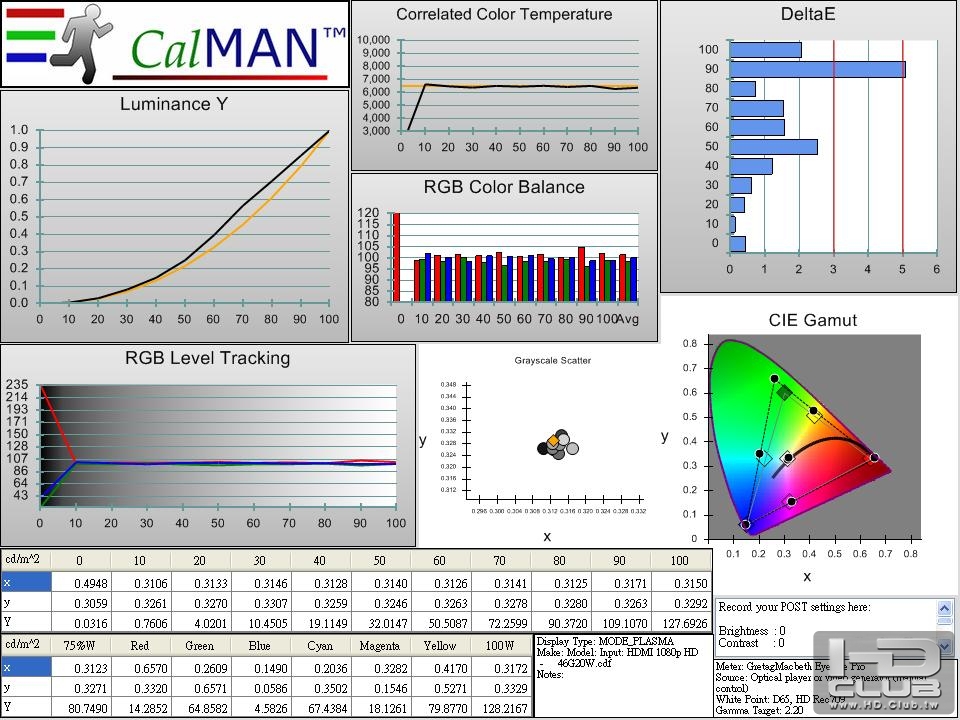This screenshot has width=960, height=720.
Task: Click the Grayscale Scatter chart title
Action: pos(553,361)
